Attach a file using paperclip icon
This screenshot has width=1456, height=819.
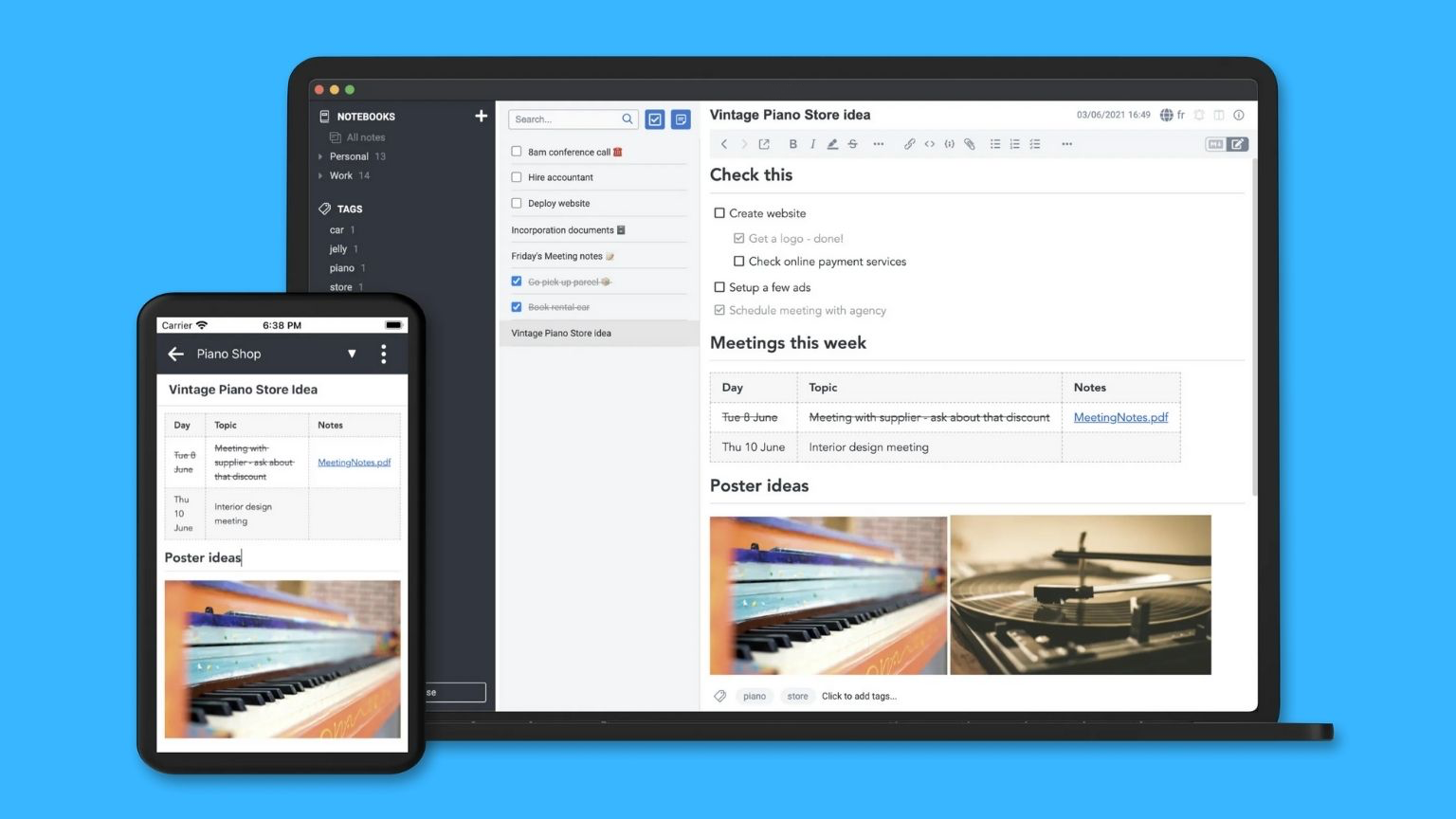tap(969, 144)
